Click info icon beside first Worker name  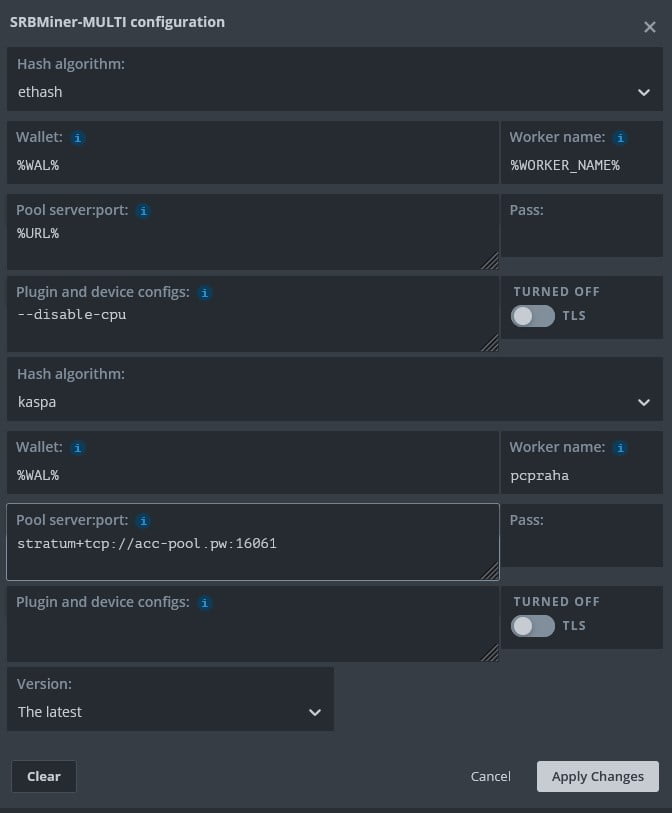point(621,138)
